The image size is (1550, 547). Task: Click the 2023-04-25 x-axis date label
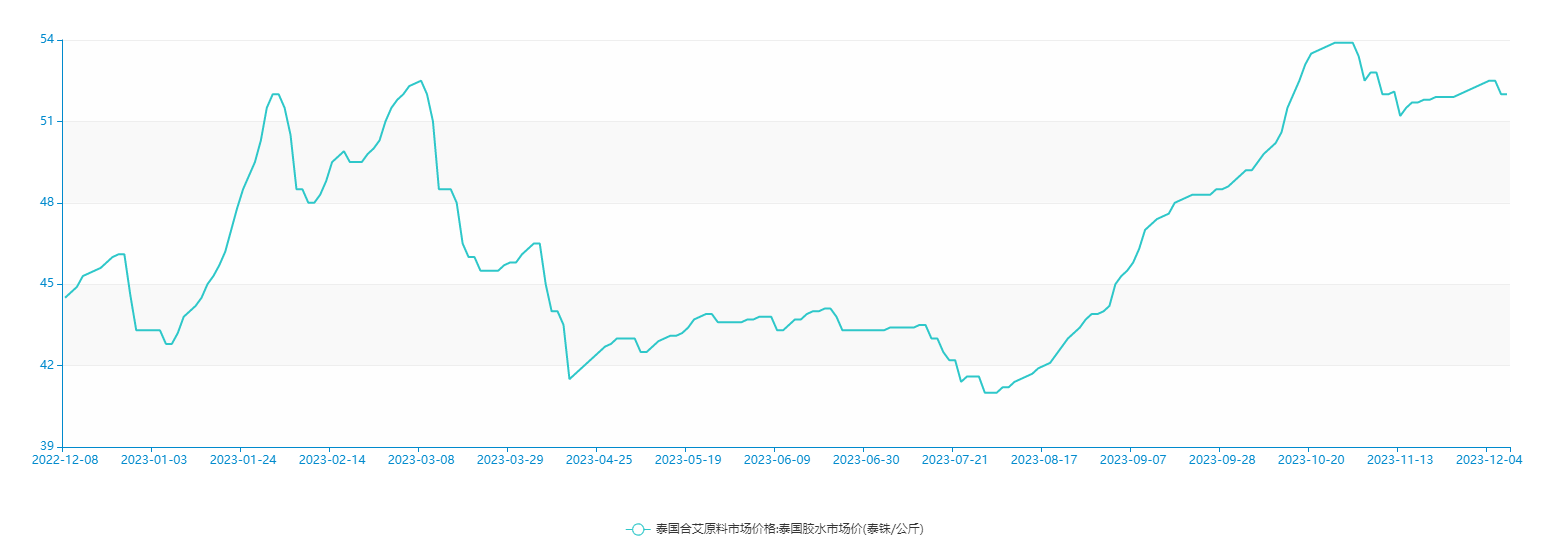point(599,460)
